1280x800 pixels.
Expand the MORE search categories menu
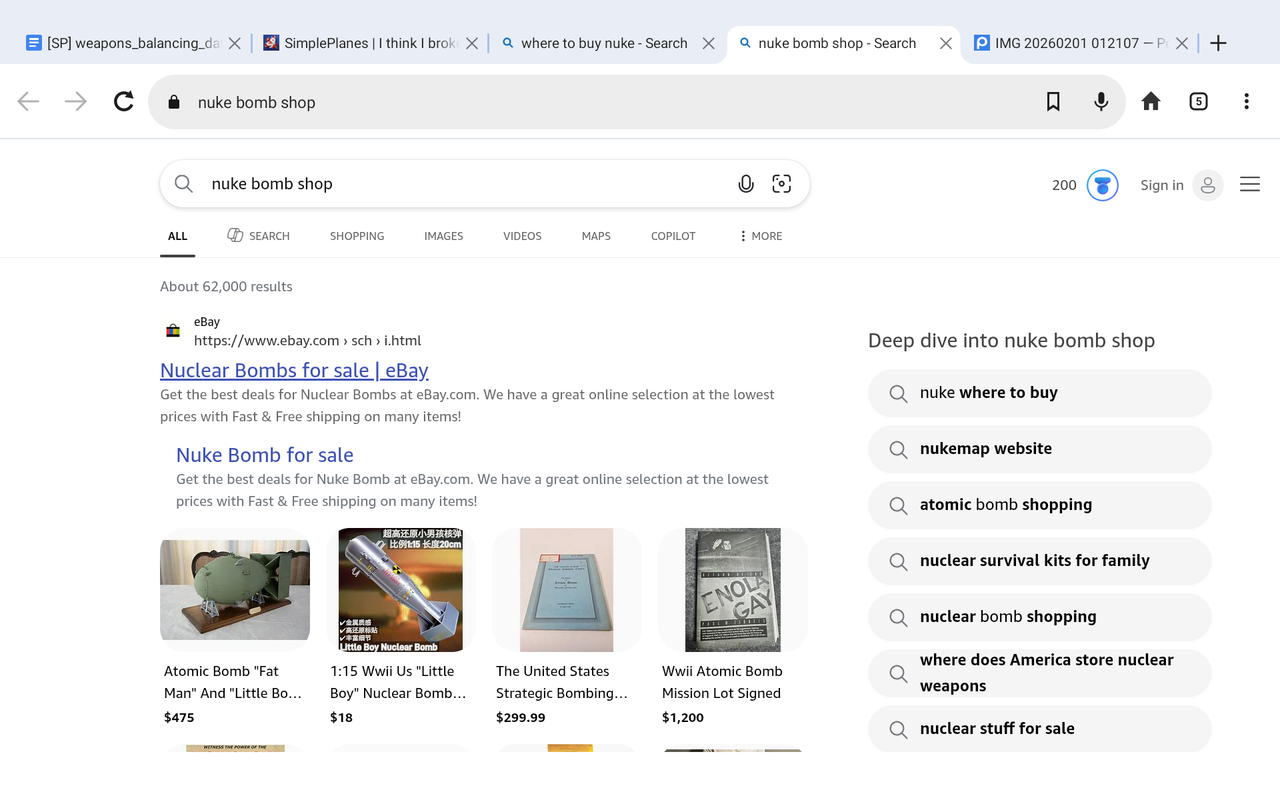coord(761,236)
